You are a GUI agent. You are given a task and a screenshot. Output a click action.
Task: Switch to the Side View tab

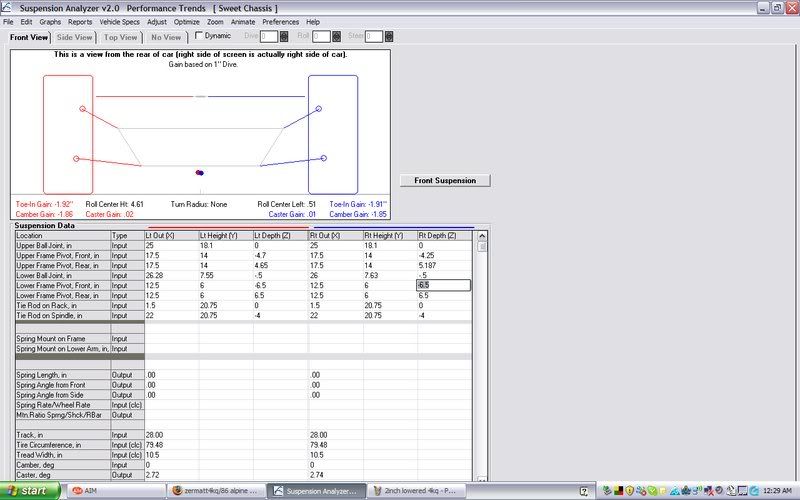[x=75, y=37]
